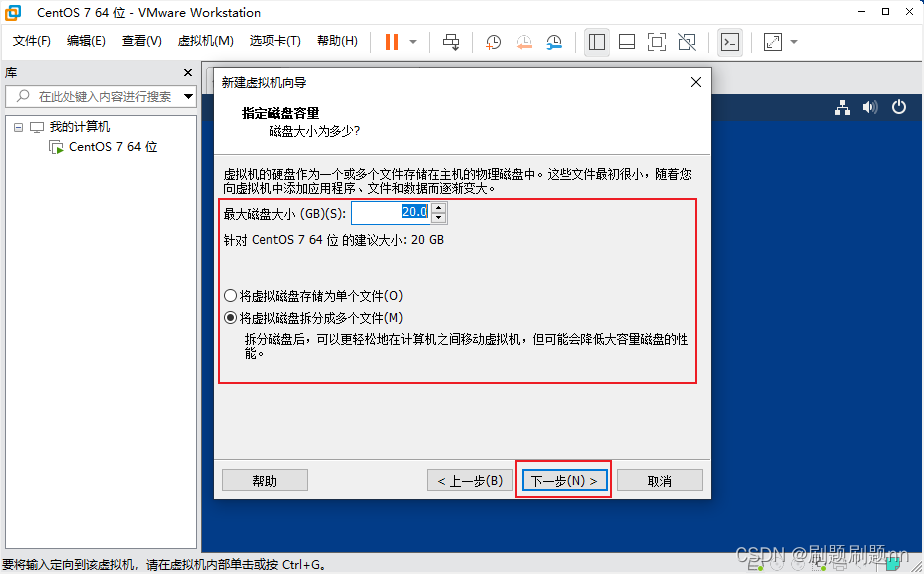Select 我的计算机 in the library tree

click(x=80, y=127)
